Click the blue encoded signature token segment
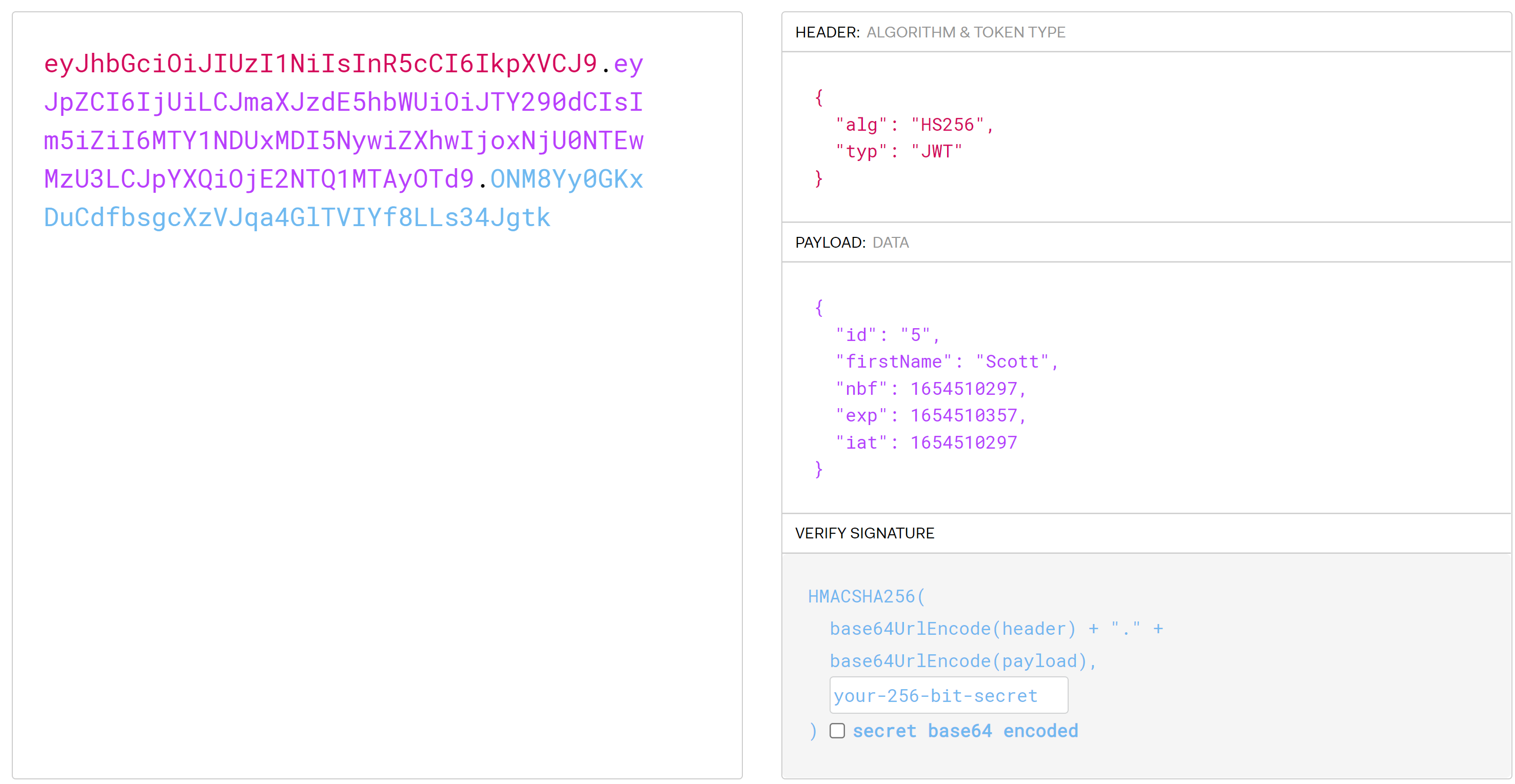Image resolution: width=1515 pixels, height=784 pixels. pyautogui.click(x=297, y=217)
